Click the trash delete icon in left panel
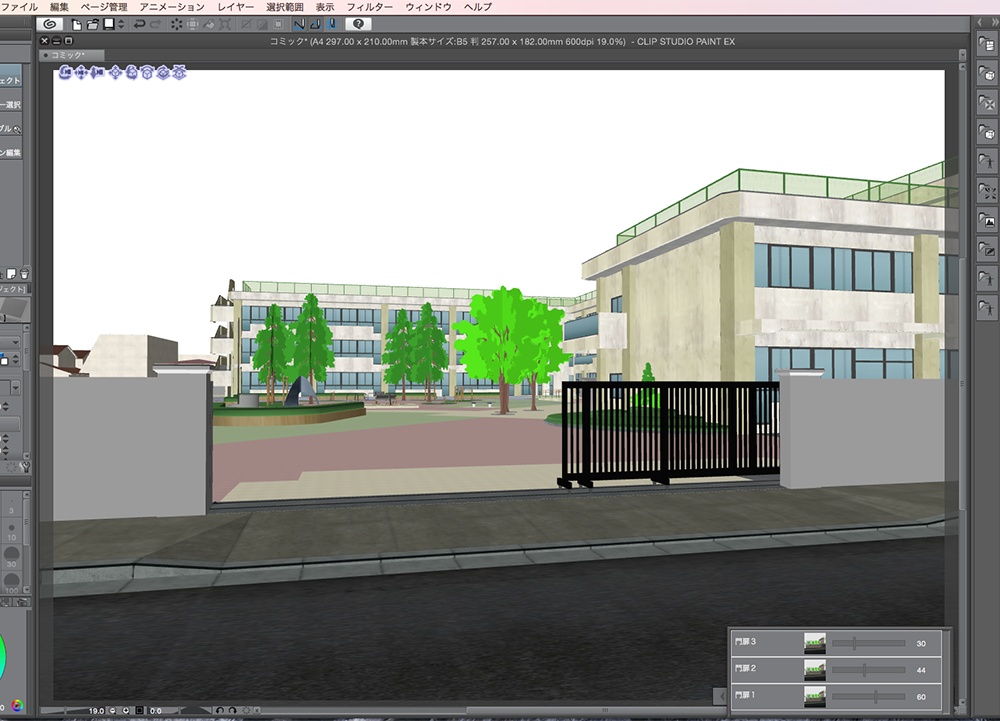Viewport: 1000px width, 721px height. point(24,274)
